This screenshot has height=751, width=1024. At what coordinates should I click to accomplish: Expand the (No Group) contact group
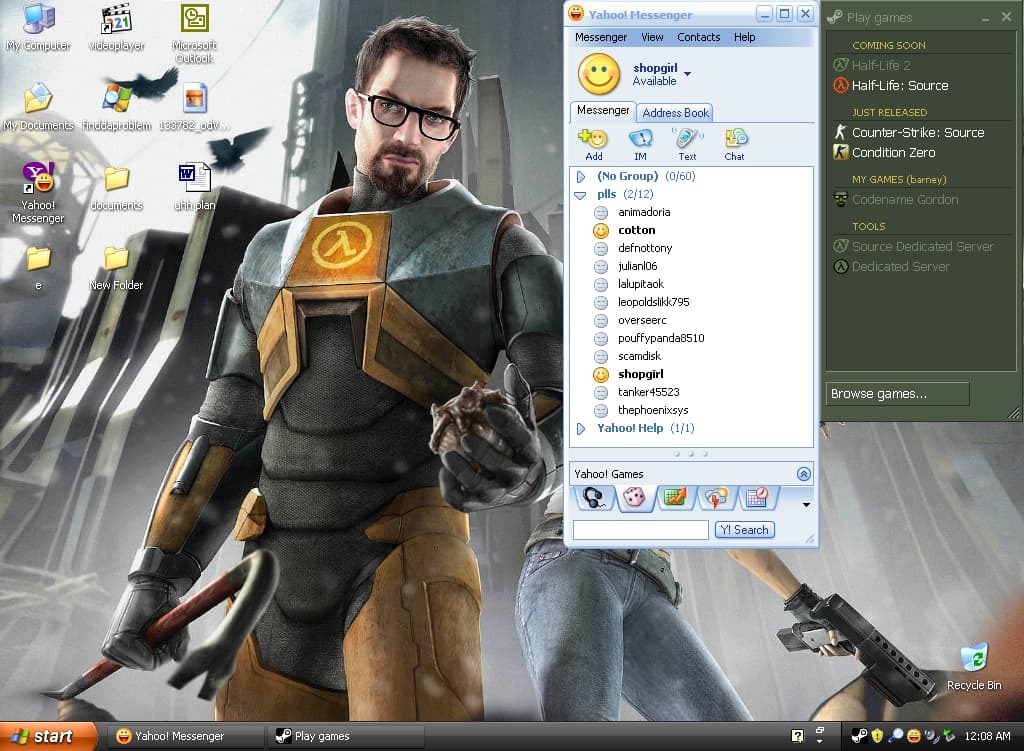[581, 176]
